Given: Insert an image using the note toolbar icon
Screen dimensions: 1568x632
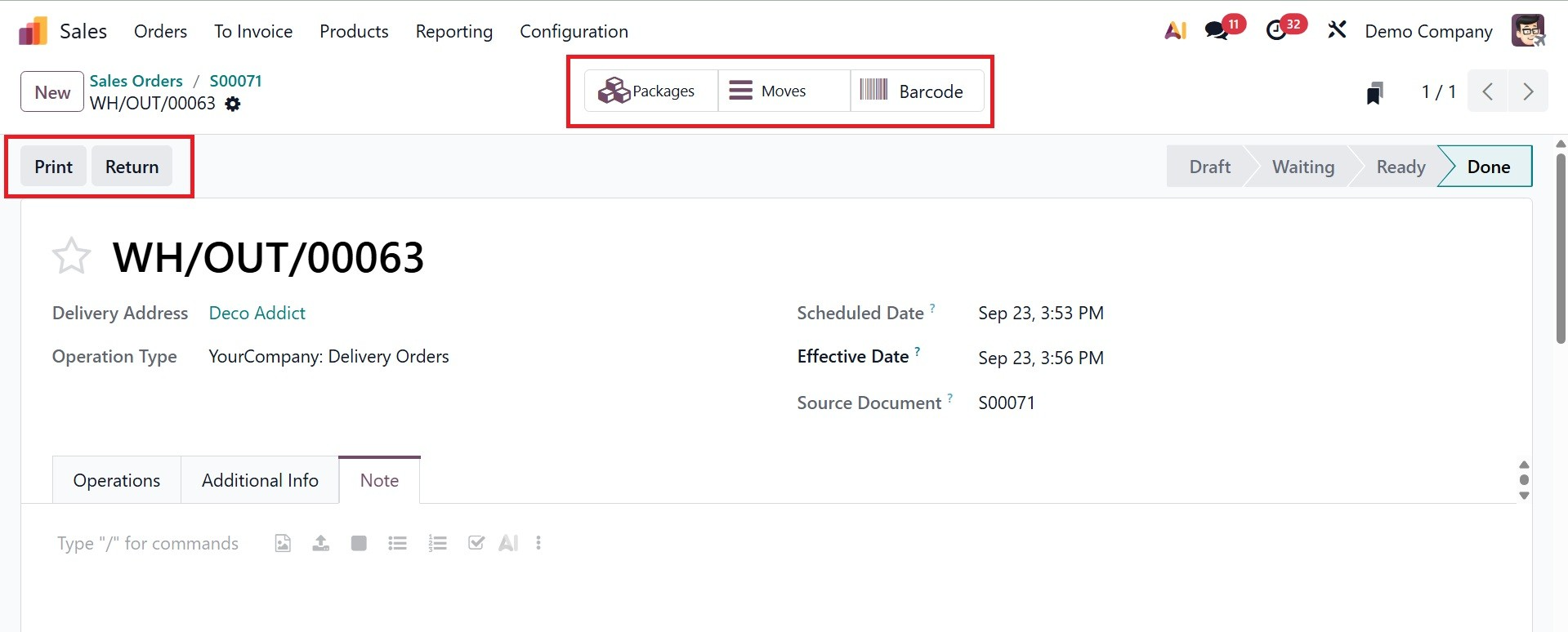Looking at the screenshot, I should pyautogui.click(x=283, y=543).
